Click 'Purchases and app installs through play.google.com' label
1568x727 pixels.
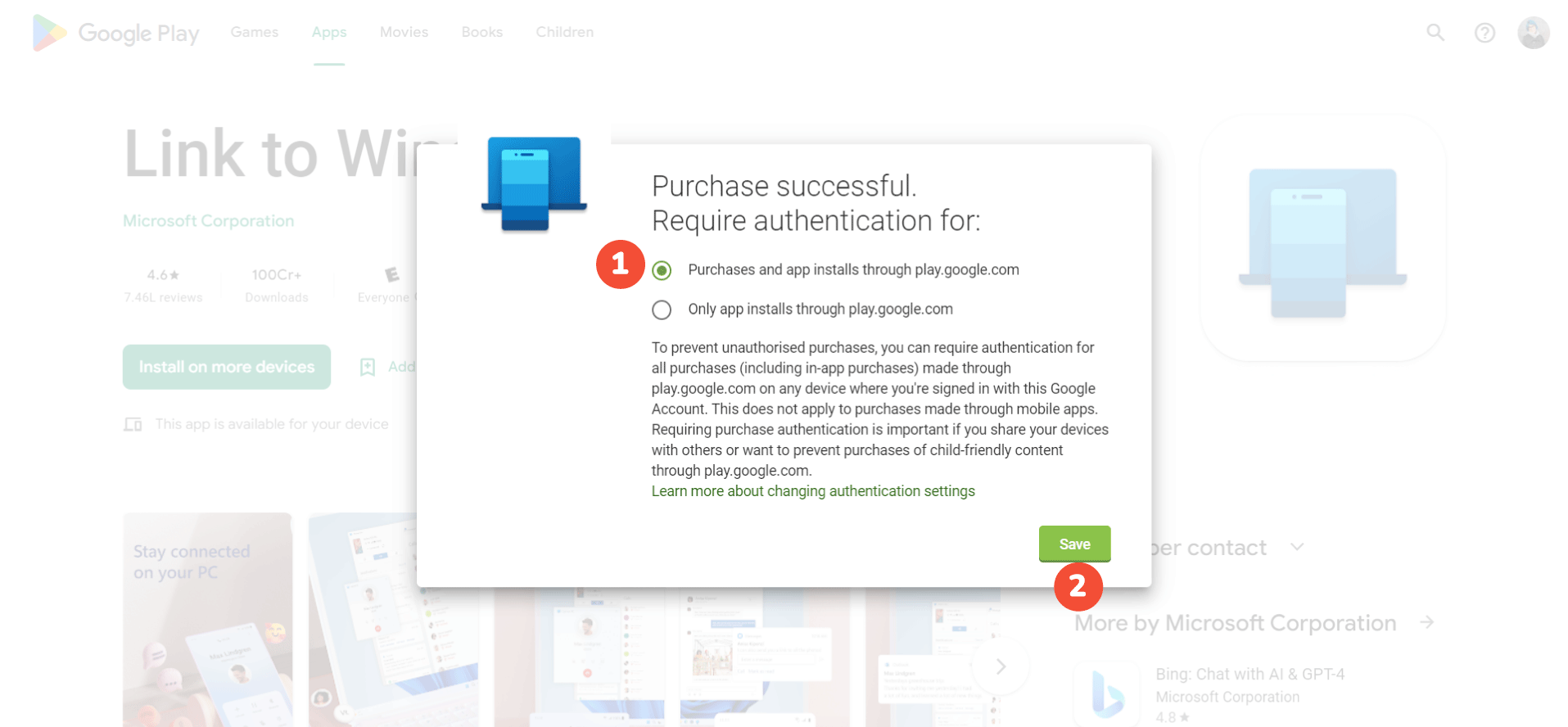tap(853, 269)
